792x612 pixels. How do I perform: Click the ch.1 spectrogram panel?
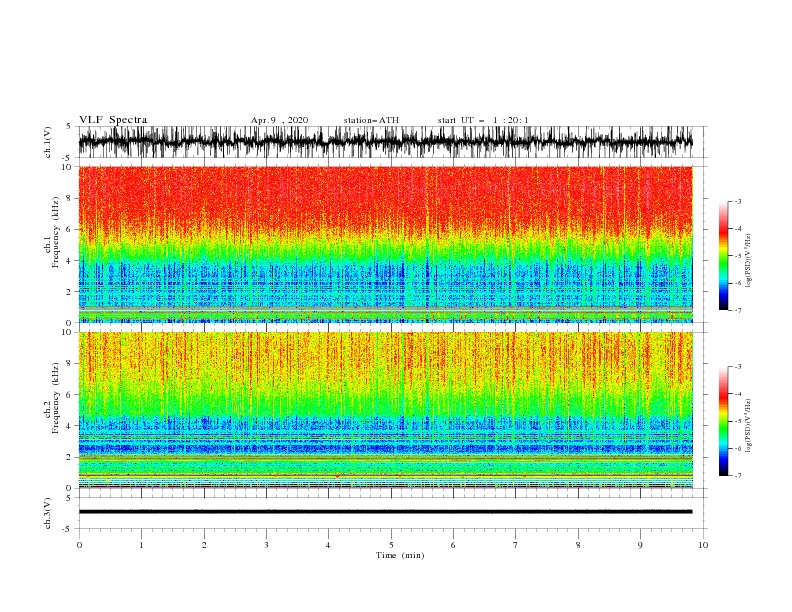[x=385, y=244]
